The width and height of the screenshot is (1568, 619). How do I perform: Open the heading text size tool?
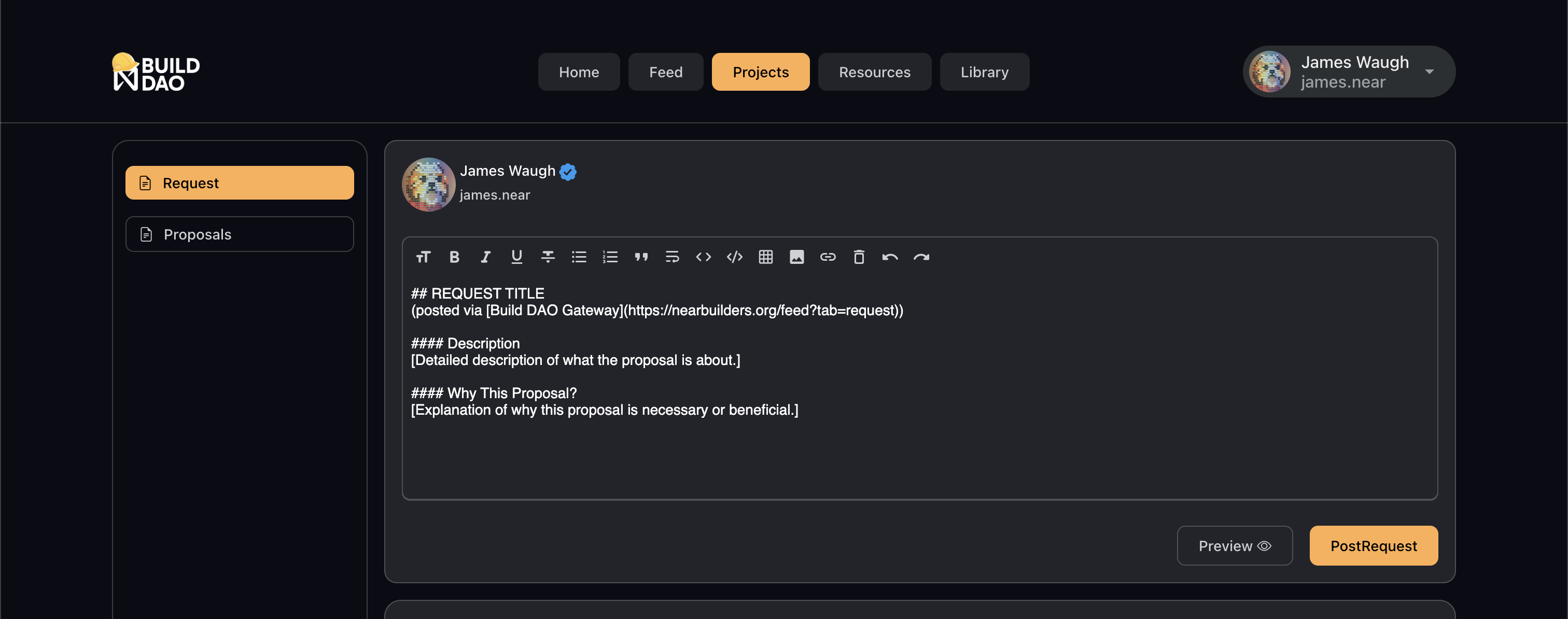[423, 257]
